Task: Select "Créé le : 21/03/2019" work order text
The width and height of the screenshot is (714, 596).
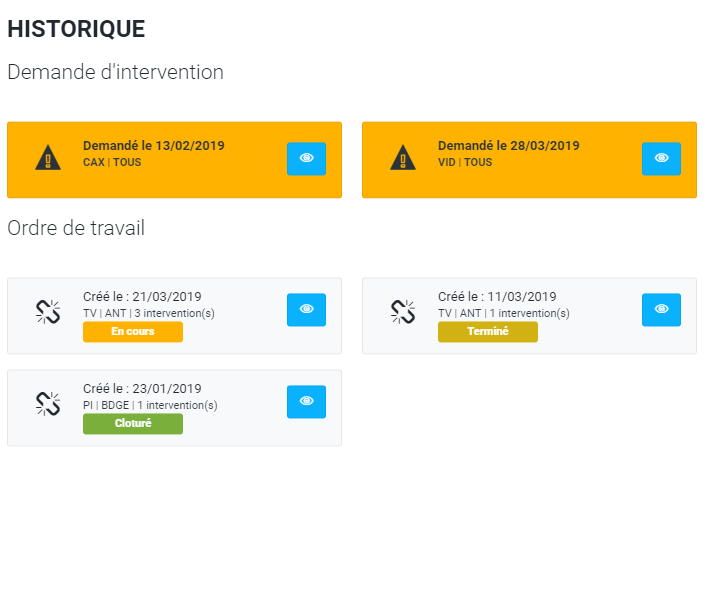Action: (142, 297)
